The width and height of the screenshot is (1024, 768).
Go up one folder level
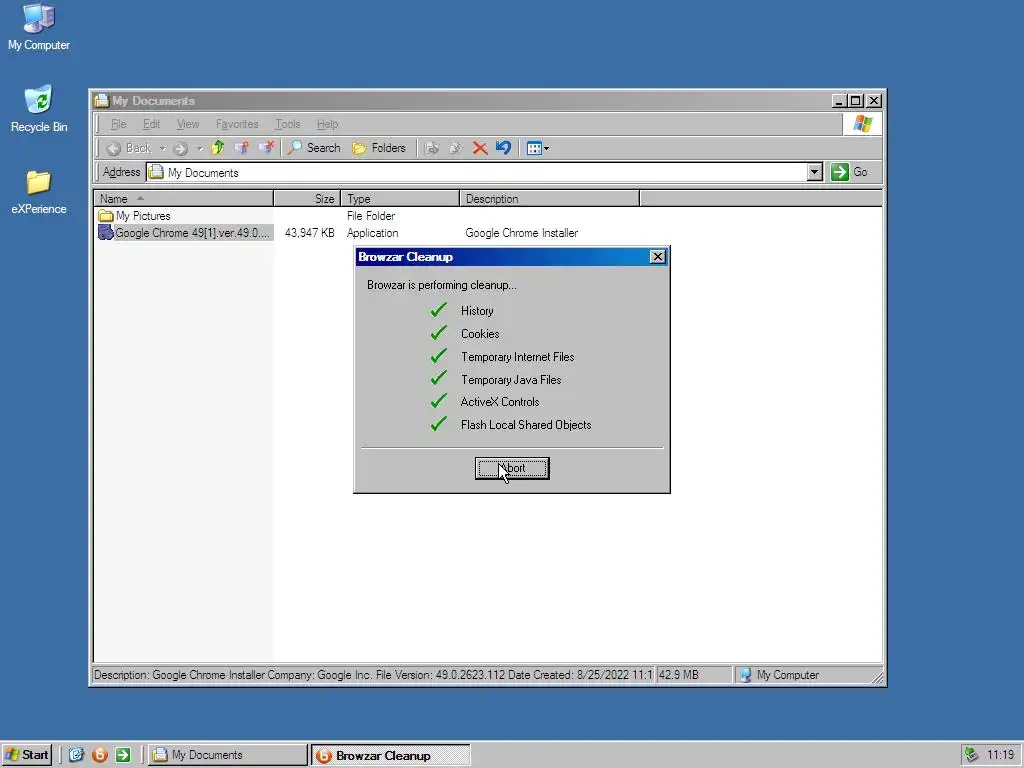(217, 148)
